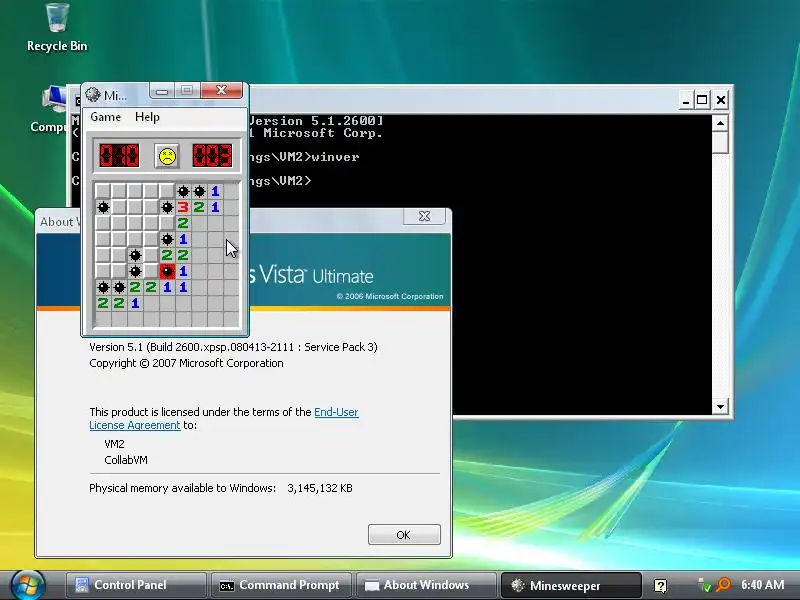This screenshot has height=600, width=800.
Task: Open the End-User License Agreement link
Action: [x=224, y=418]
